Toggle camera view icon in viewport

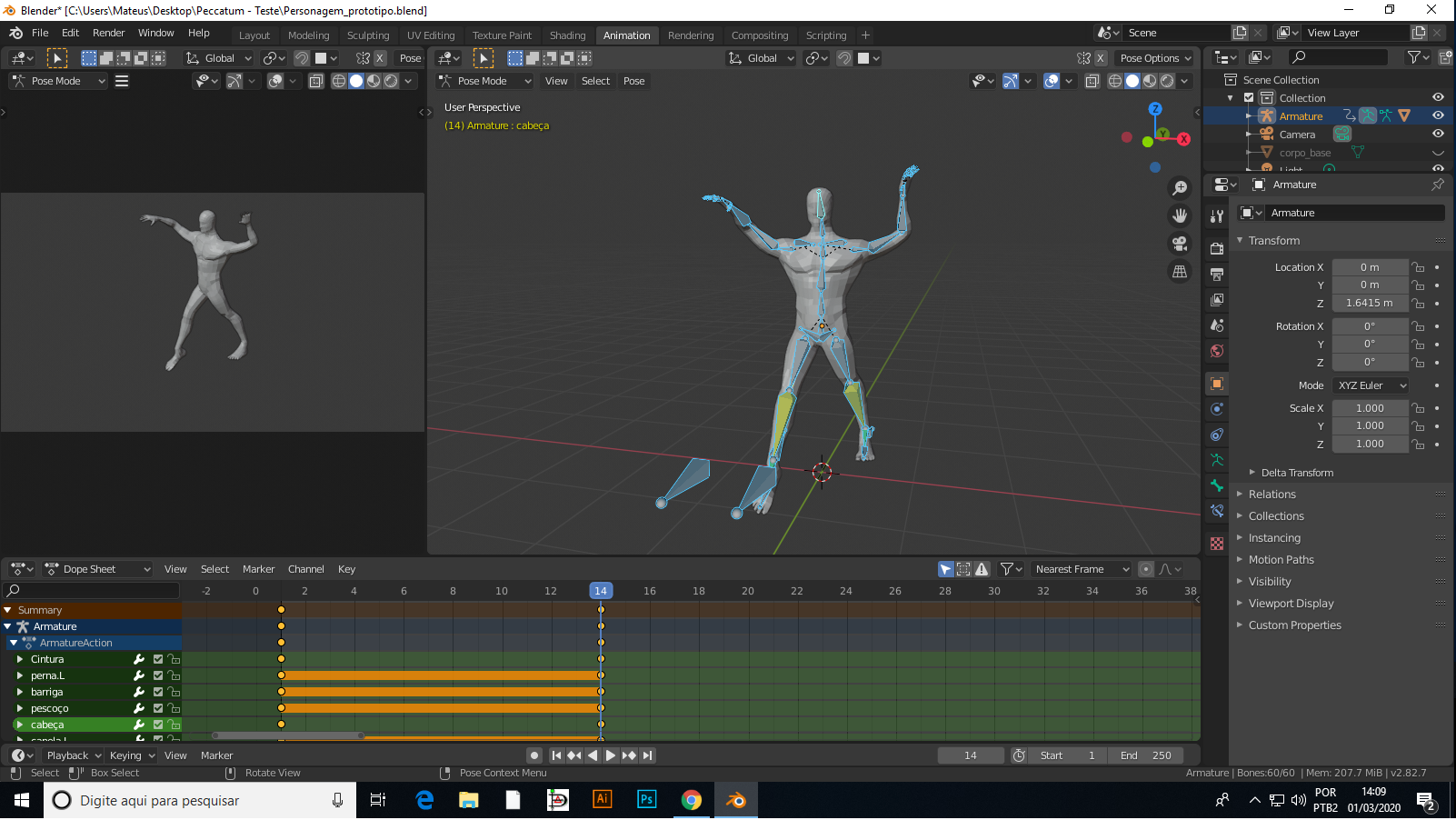1180,244
